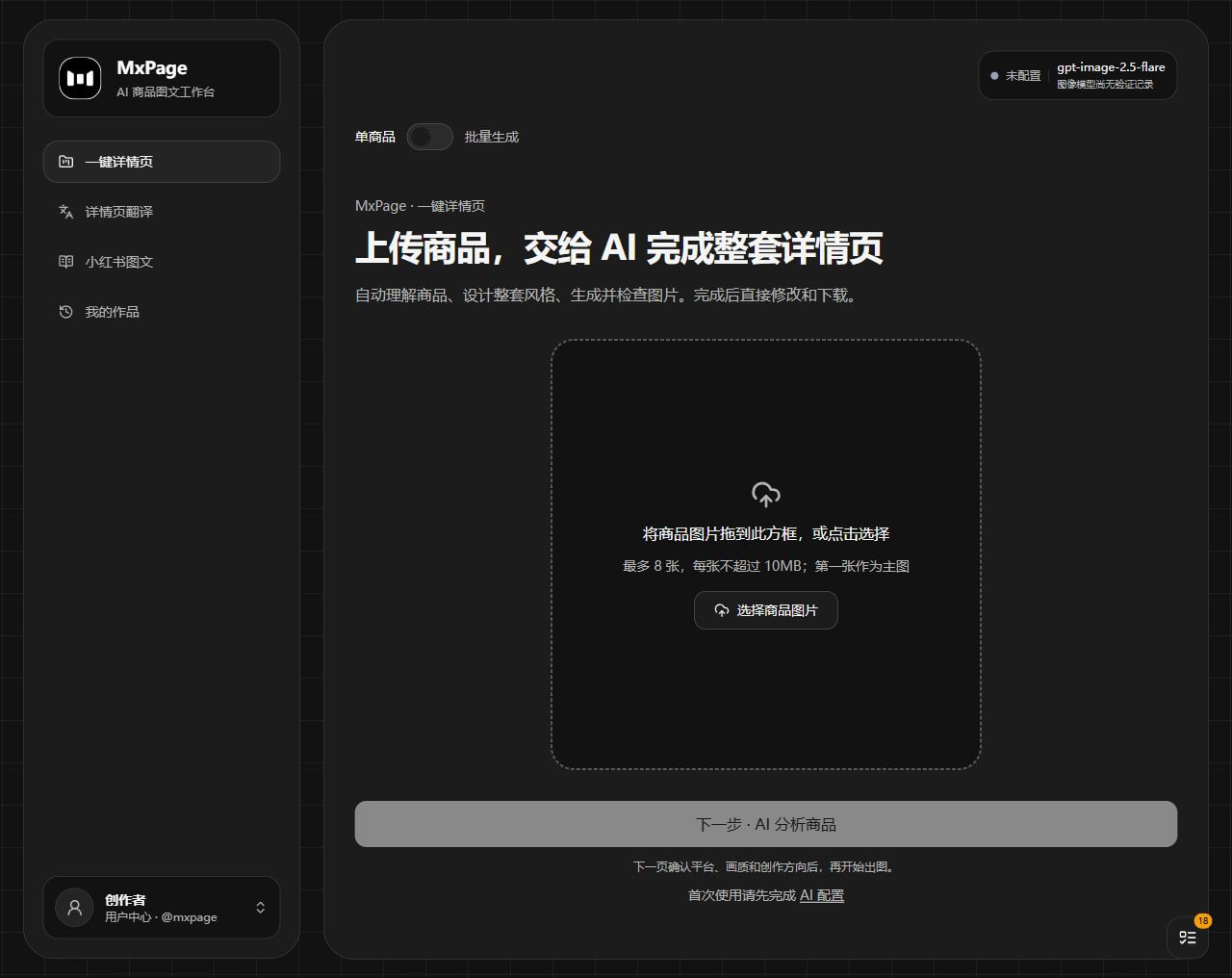Click the 未配置 status dot
Image resolution: width=1232 pixels, height=978 pixels.
[994, 76]
